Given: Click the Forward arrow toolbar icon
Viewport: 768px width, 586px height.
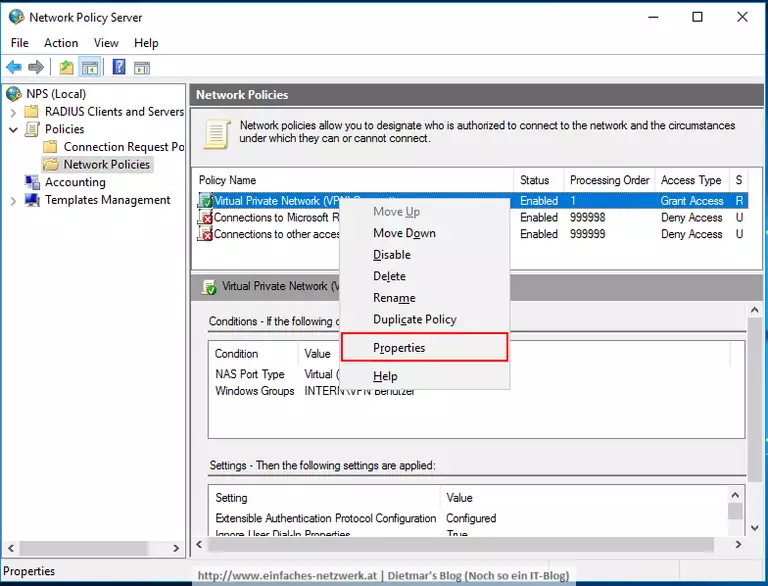Looking at the screenshot, I should [x=36, y=67].
